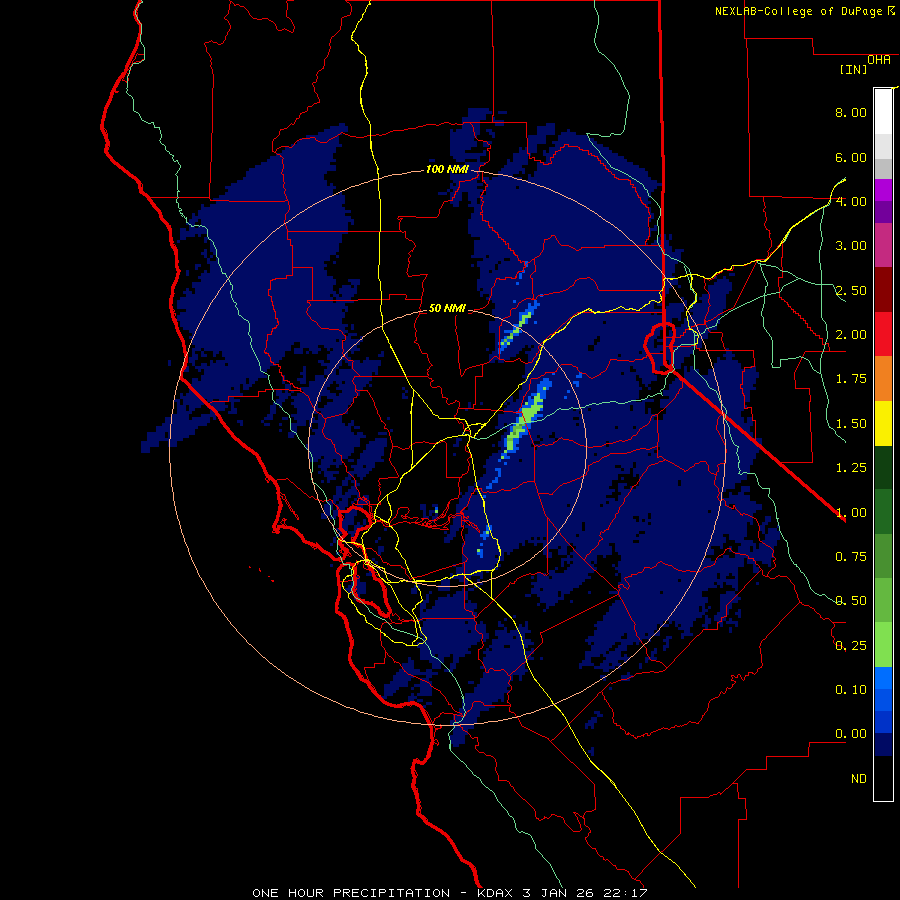The image size is (900, 900).
Task: Click the 0.75 legend value
Action: tap(851, 557)
